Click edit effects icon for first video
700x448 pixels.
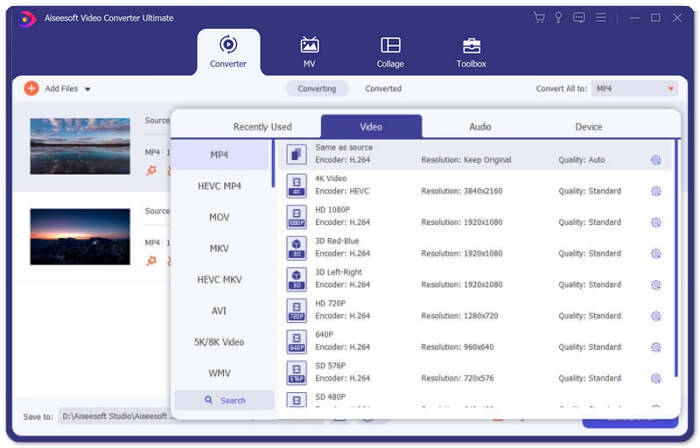tap(152, 170)
